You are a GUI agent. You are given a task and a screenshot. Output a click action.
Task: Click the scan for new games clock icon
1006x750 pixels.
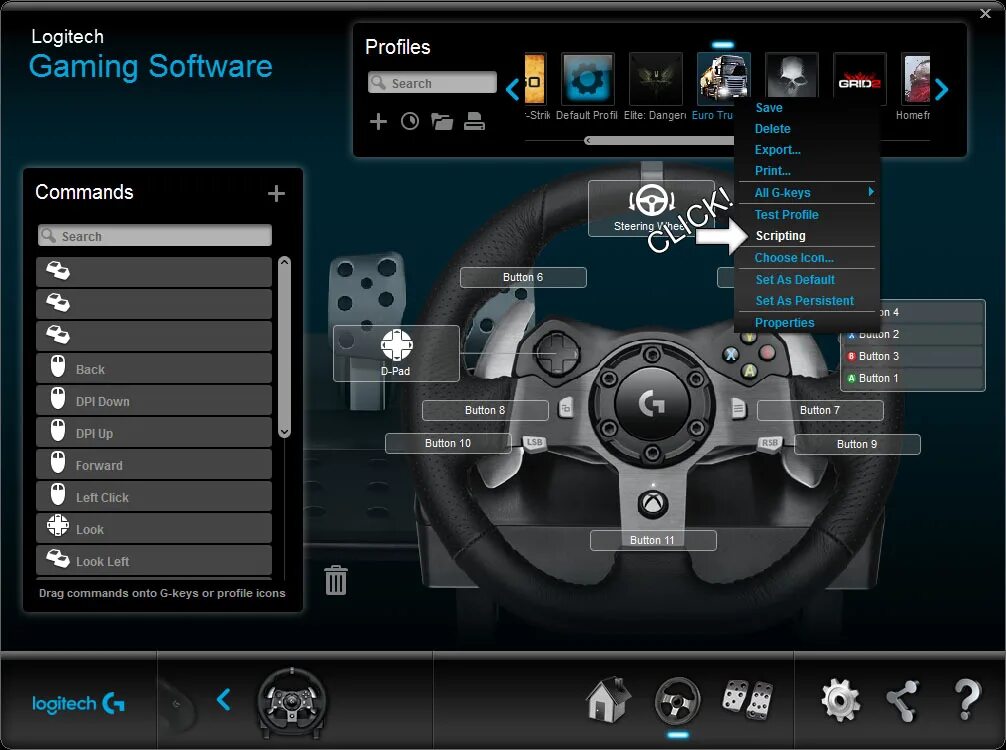[x=410, y=121]
